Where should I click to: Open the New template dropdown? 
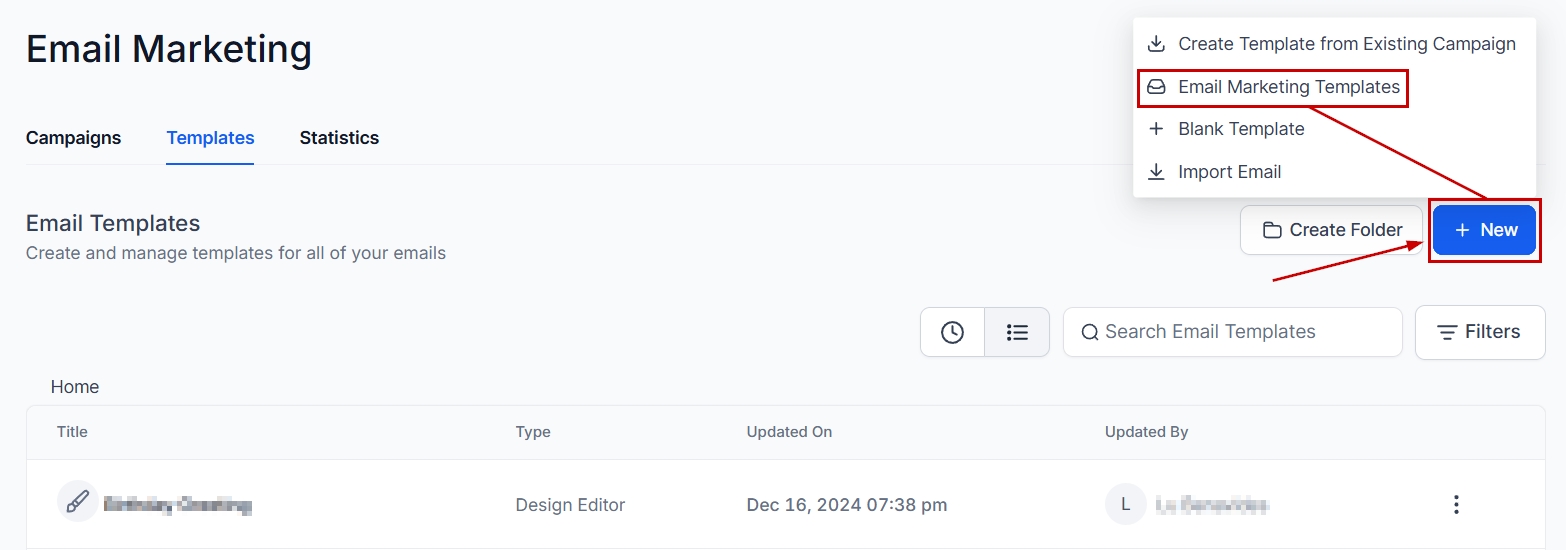[x=1484, y=230]
